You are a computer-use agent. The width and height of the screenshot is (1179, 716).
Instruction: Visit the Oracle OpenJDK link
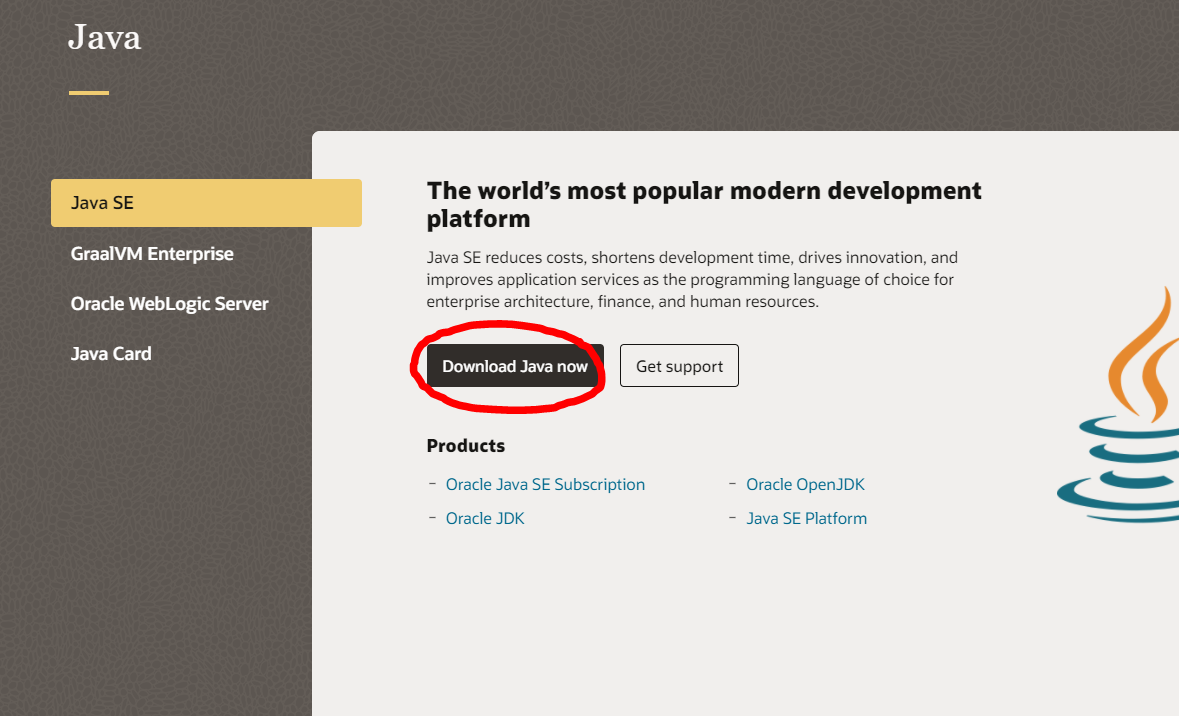tap(805, 484)
